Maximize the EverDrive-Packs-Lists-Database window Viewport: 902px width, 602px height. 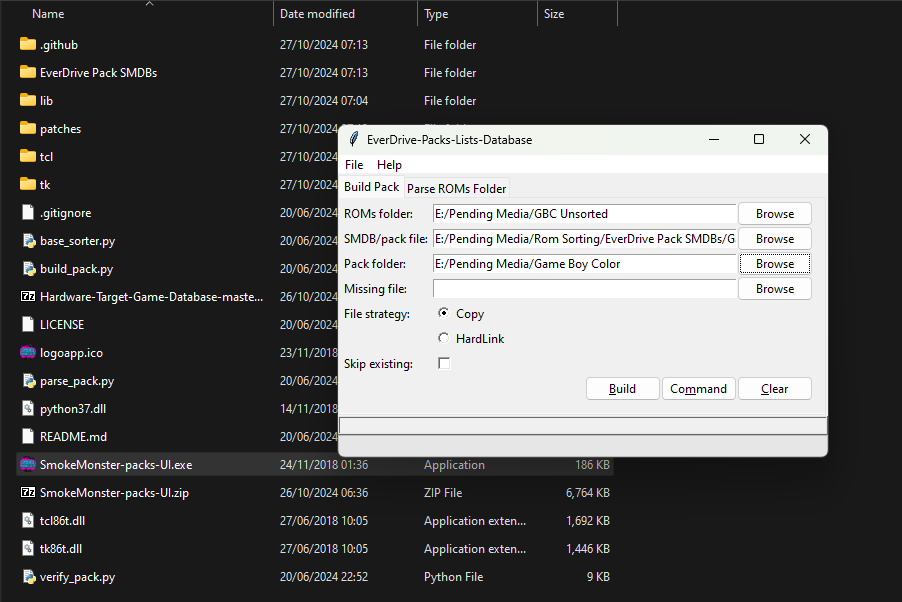pos(759,139)
